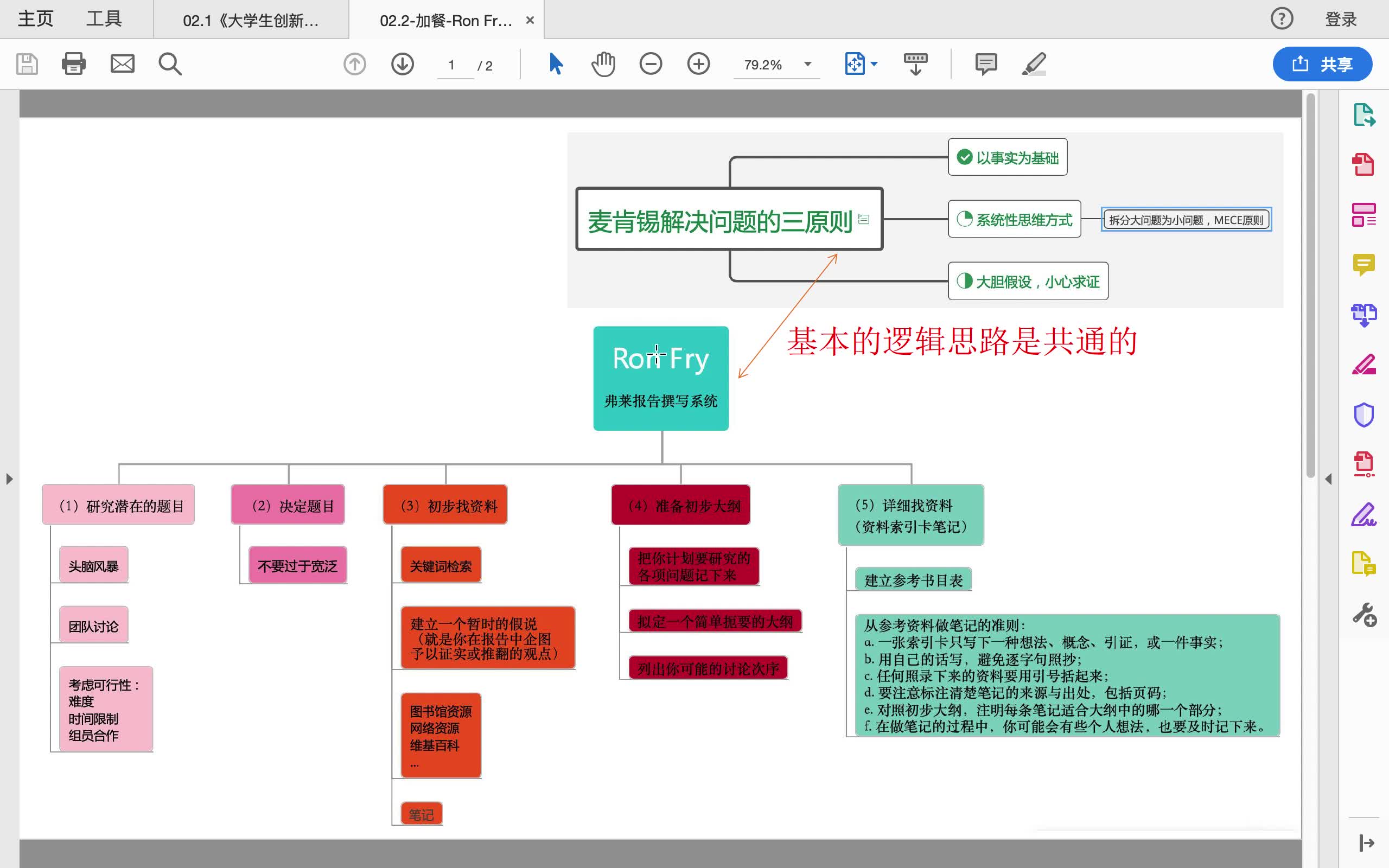Screen dimensions: 1389x868
Task: Open the zoom percentage dropdown
Action: pos(807,63)
